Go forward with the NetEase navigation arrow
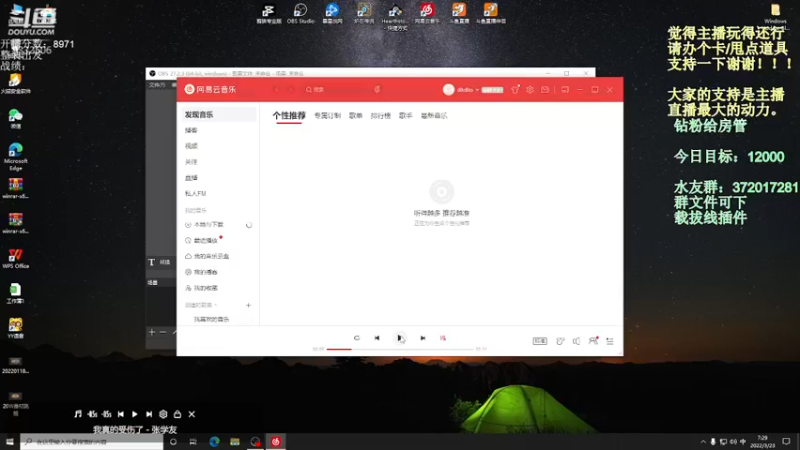800x450 pixels. click(291, 90)
